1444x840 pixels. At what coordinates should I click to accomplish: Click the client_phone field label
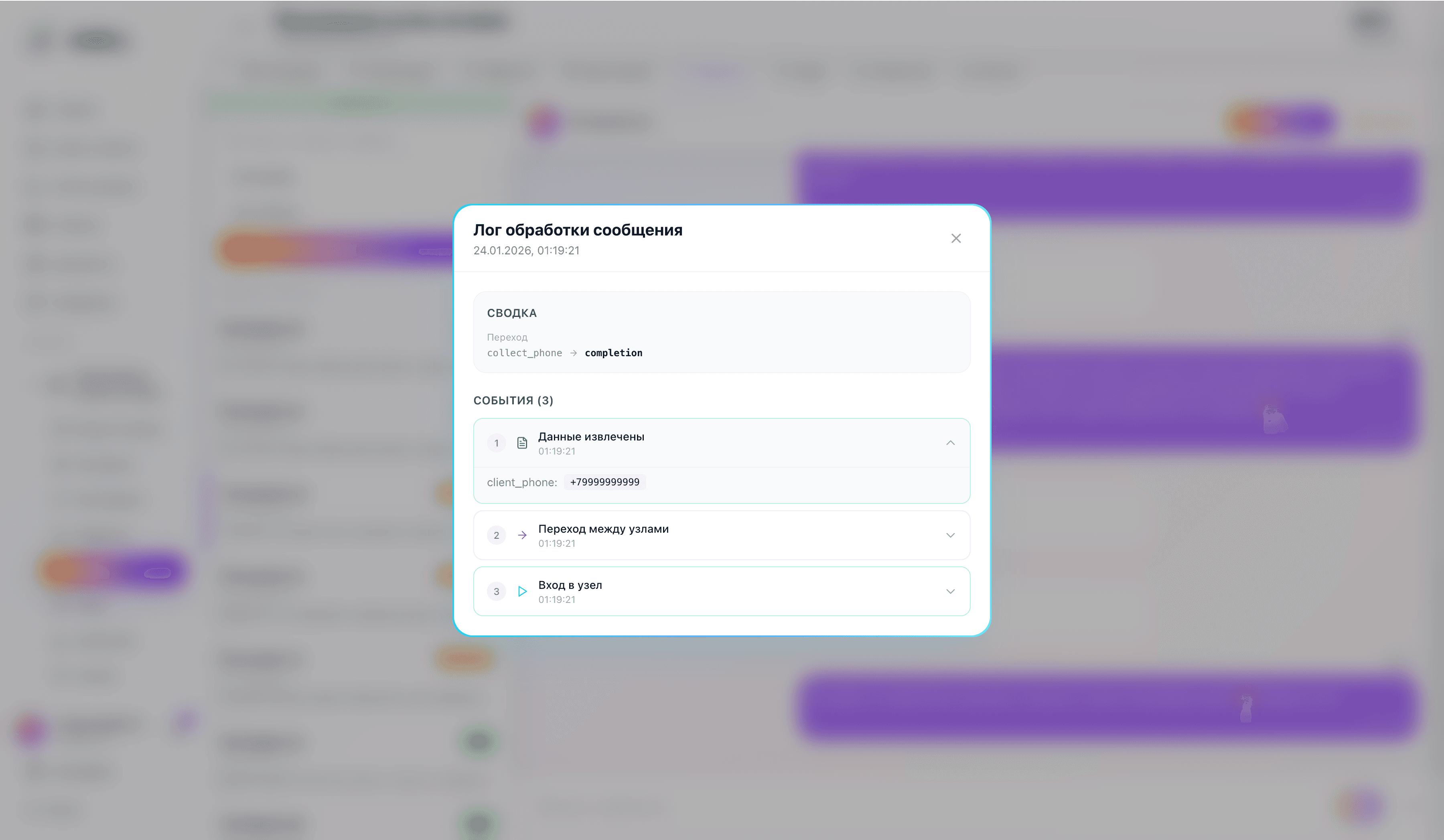[x=521, y=483]
